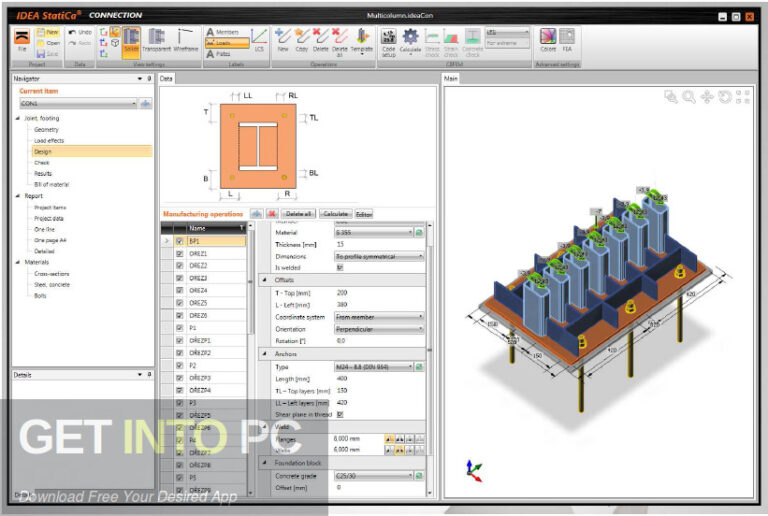Toggle the OREZ5 operation checkbox
Viewport: 768px width, 516px height.
click(179, 303)
